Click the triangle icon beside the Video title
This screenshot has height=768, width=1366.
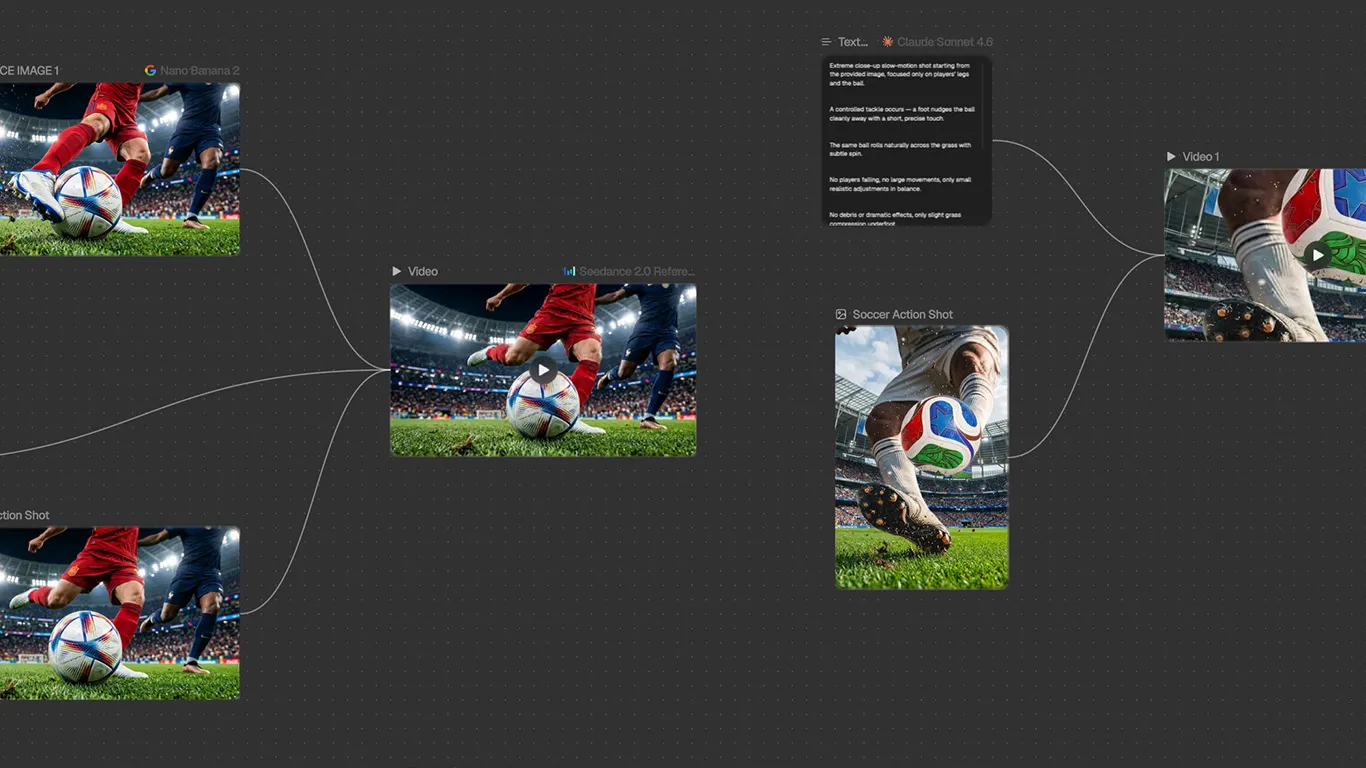[x=396, y=271]
